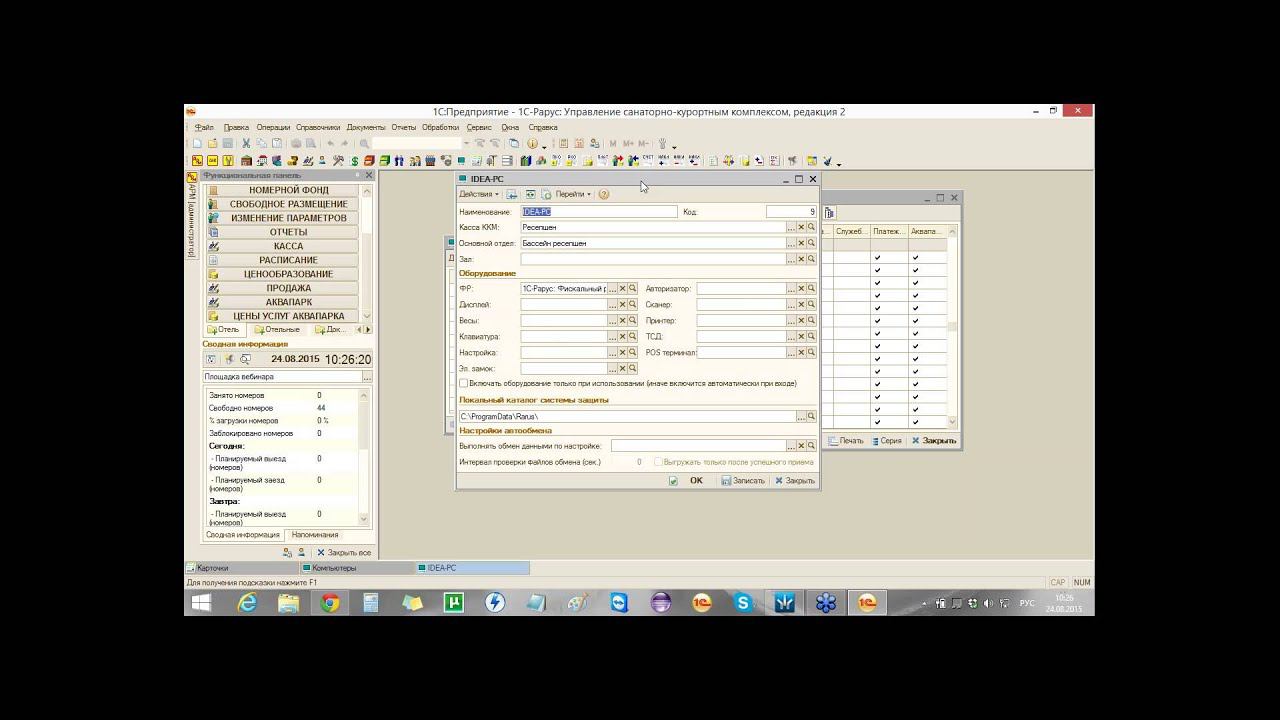
Task: Open the Windows Start button
Action: click(x=201, y=602)
